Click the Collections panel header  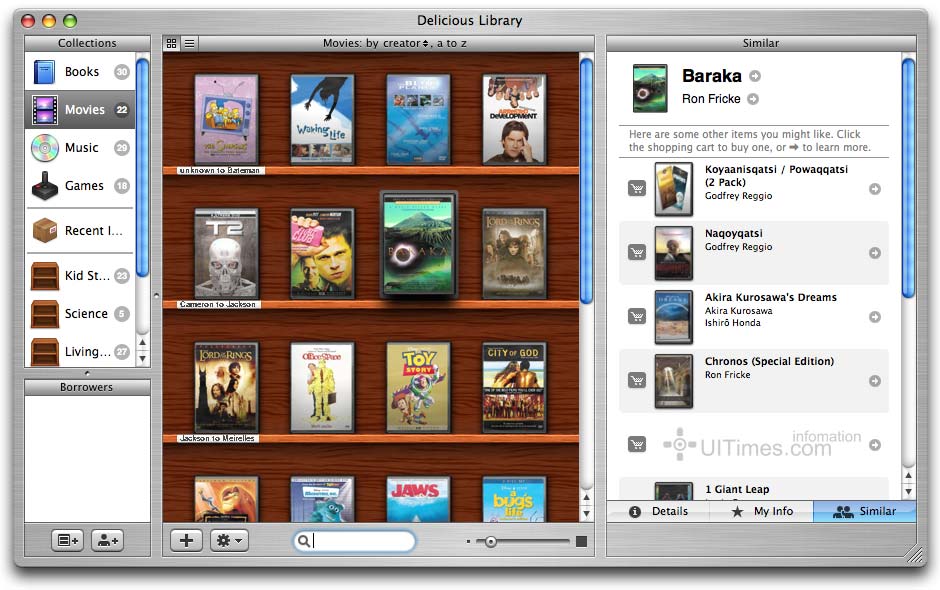click(x=88, y=43)
